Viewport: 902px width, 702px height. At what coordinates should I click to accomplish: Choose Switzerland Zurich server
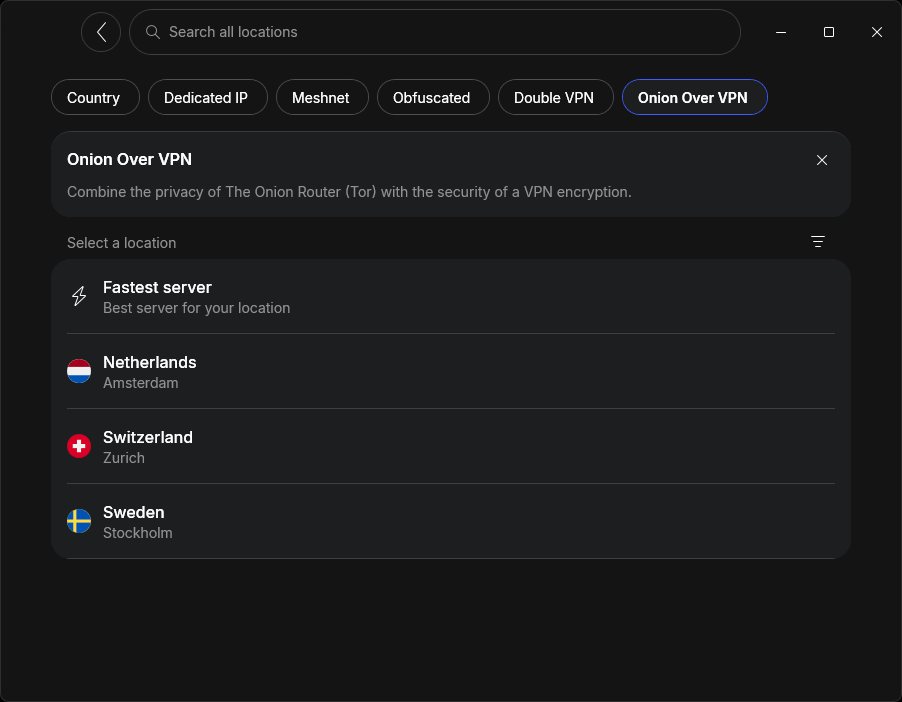tap(450, 446)
